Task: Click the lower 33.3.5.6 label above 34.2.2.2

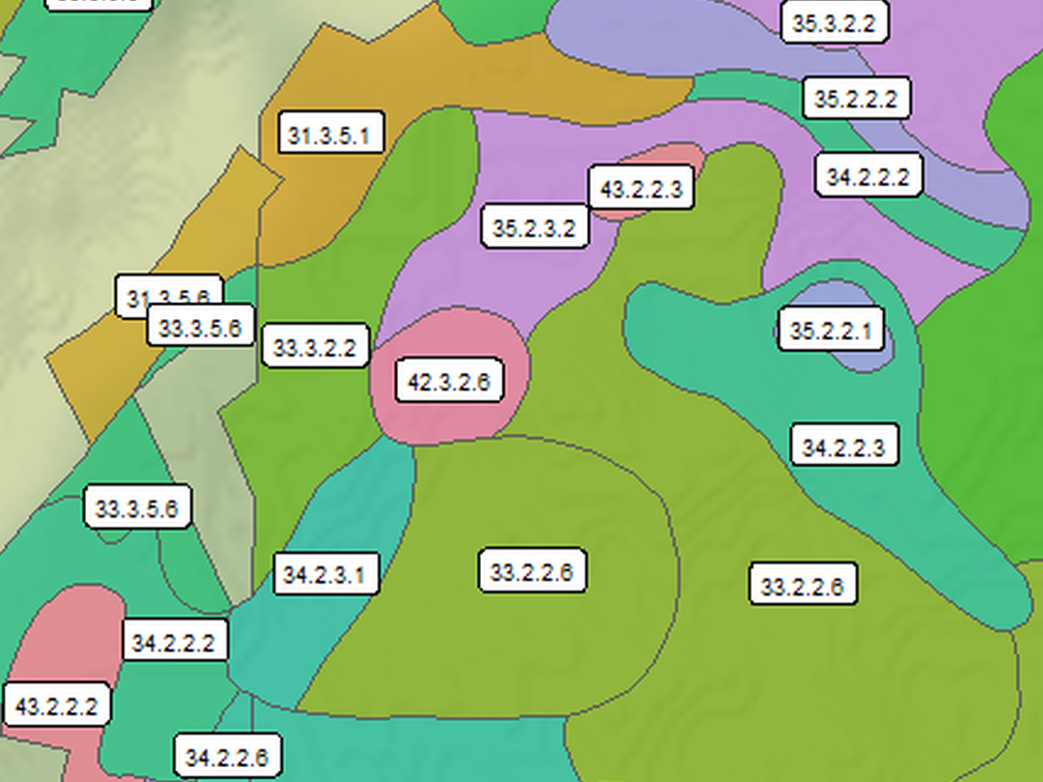Action: [137, 509]
